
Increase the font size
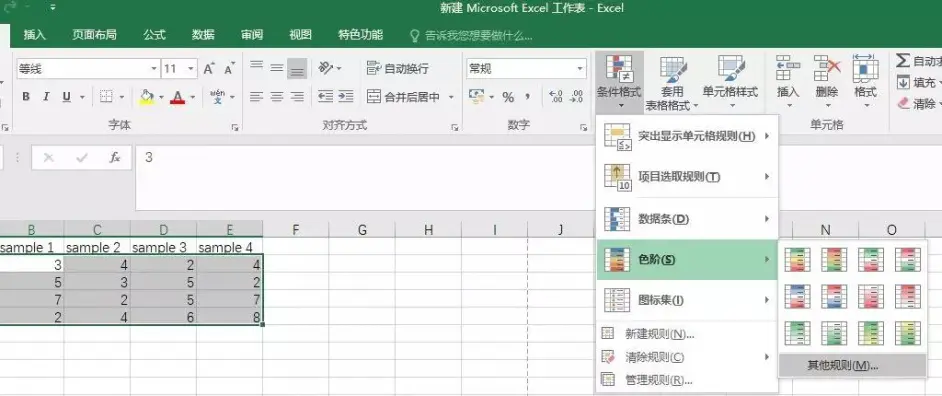click(208, 69)
